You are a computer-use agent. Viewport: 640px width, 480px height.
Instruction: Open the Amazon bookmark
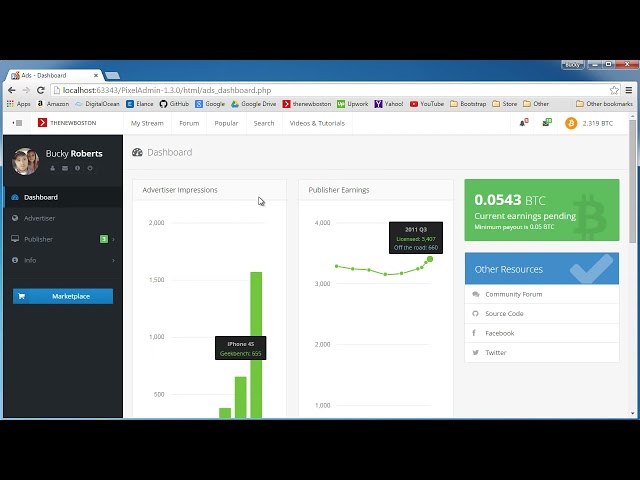(53, 104)
